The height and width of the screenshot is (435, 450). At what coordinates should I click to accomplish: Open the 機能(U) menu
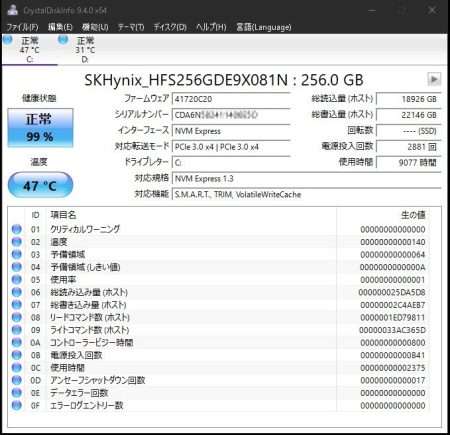95,27
